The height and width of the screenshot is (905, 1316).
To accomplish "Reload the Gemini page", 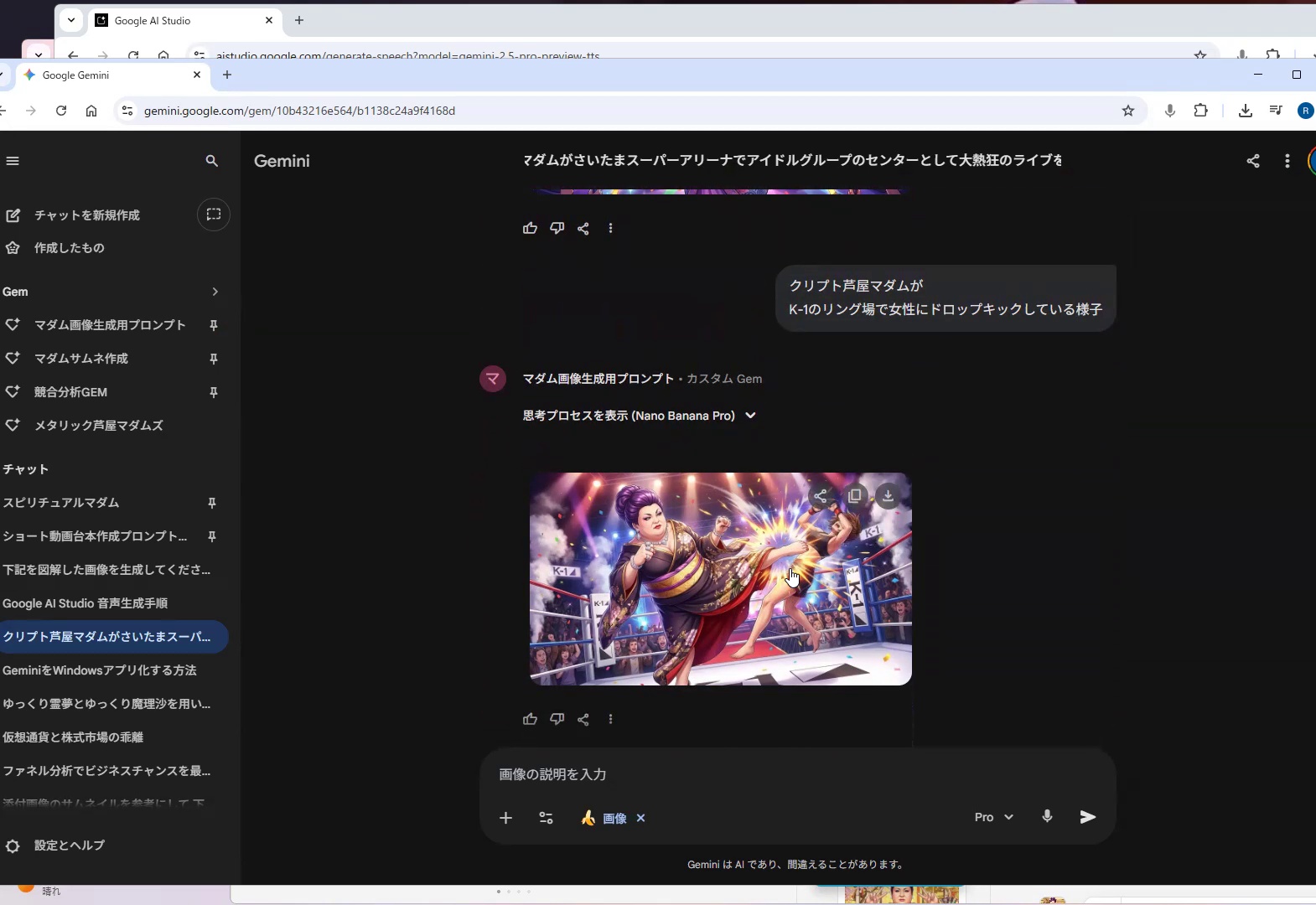I will tap(61, 111).
